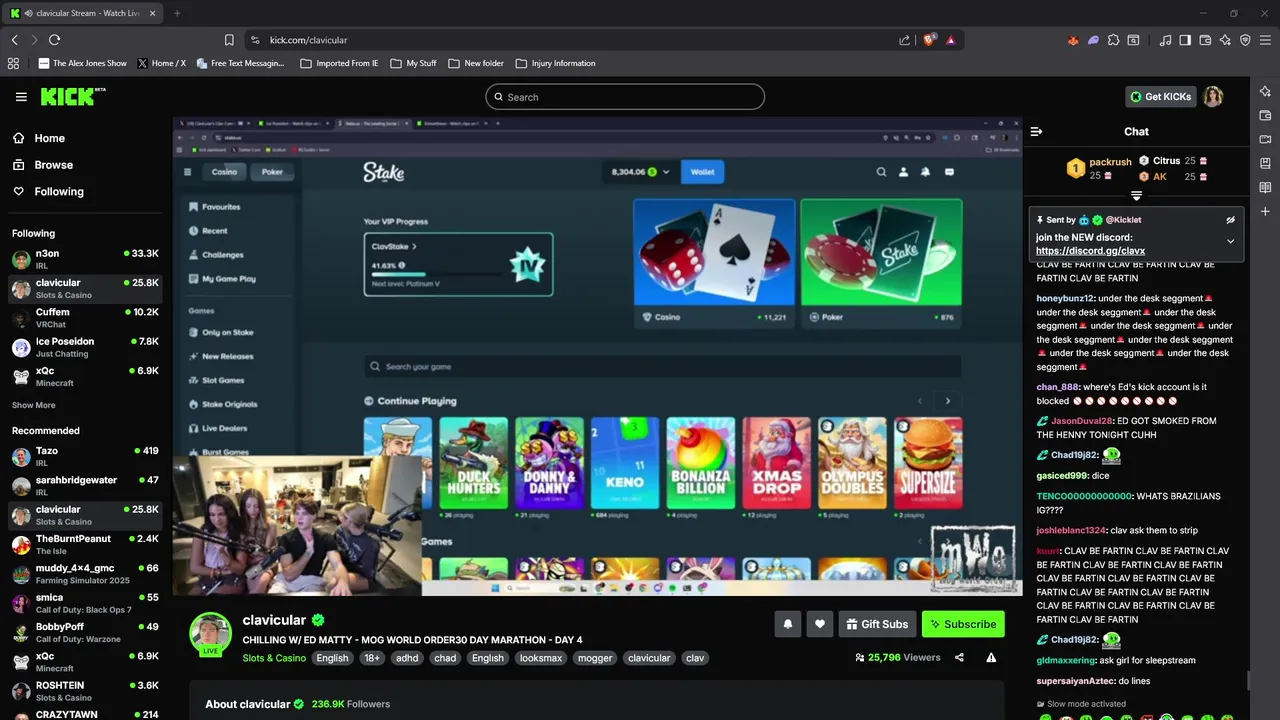Open Cuffem channel in Following list
This screenshot has width=1280, height=720.
pyautogui.click(x=85, y=318)
